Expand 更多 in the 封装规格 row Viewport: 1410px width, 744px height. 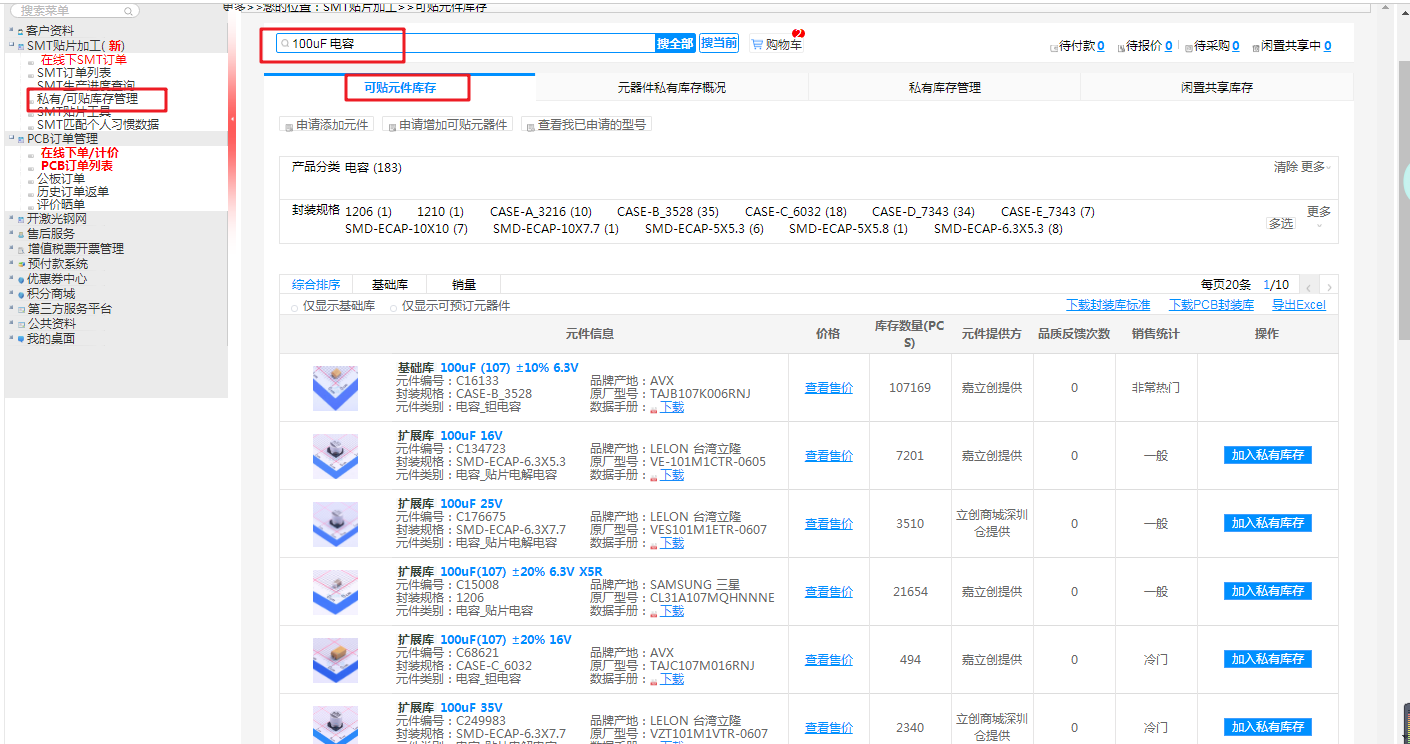click(1318, 212)
